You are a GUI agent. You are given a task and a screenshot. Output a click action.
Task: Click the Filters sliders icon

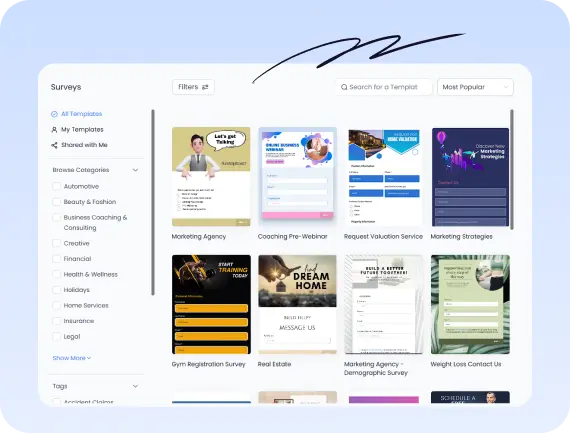pyautogui.click(x=205, y=87)
